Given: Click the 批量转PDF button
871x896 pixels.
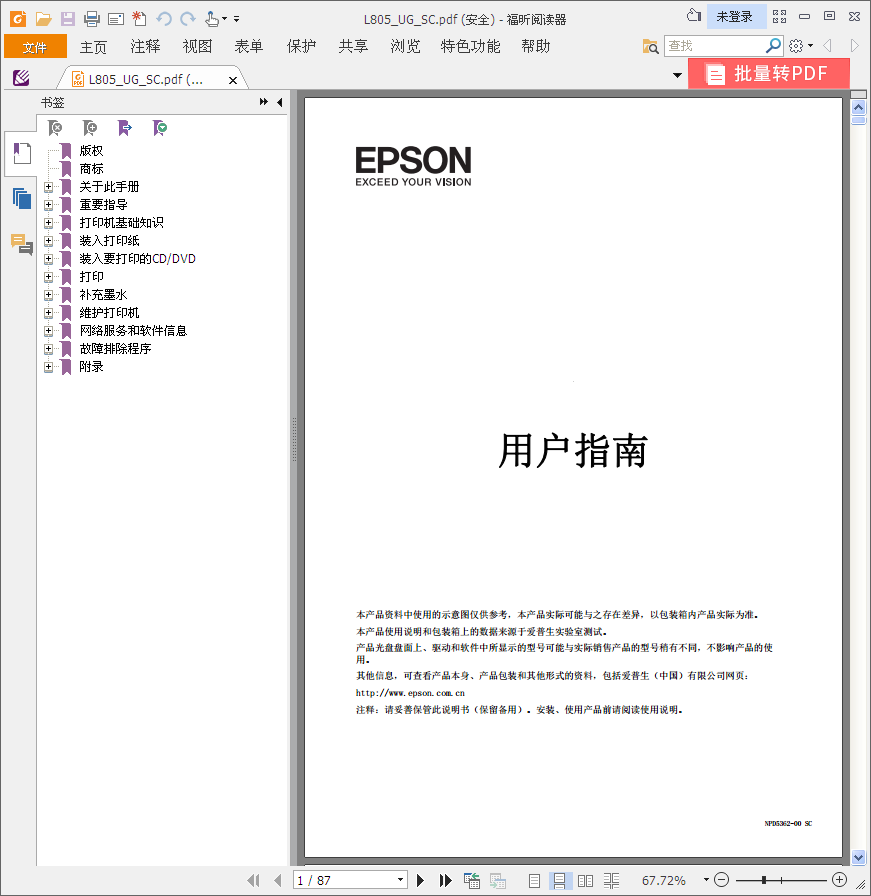Looking at the screenshot, I should coord(769,73).
